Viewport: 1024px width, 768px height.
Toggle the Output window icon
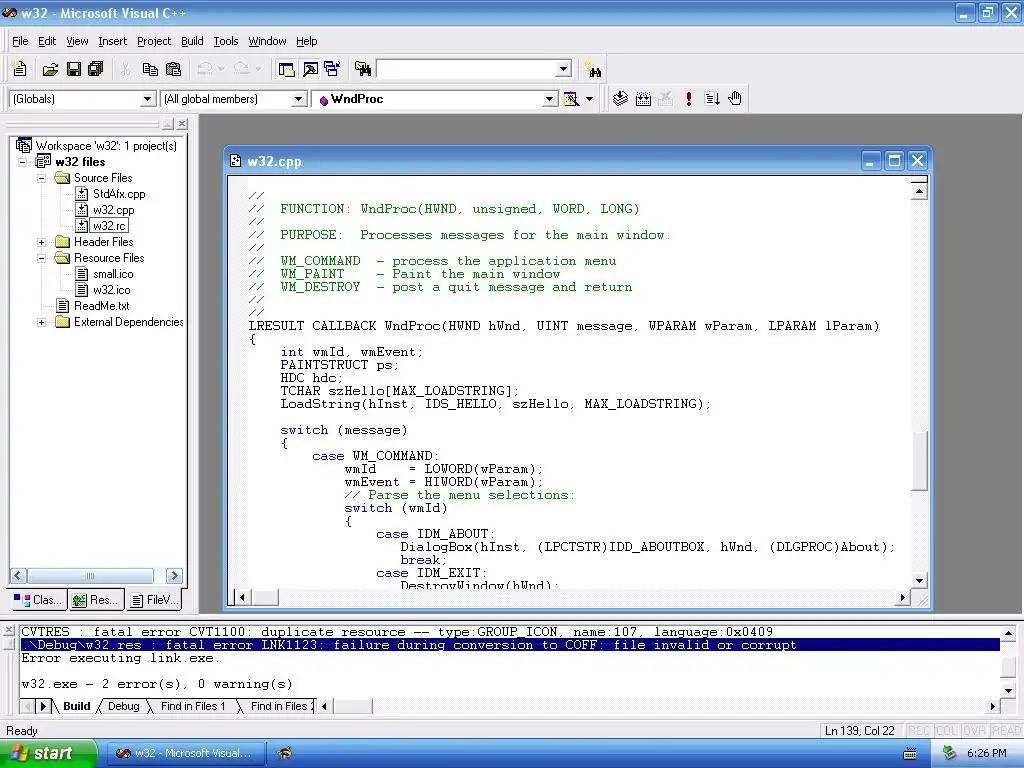[310, 69]
